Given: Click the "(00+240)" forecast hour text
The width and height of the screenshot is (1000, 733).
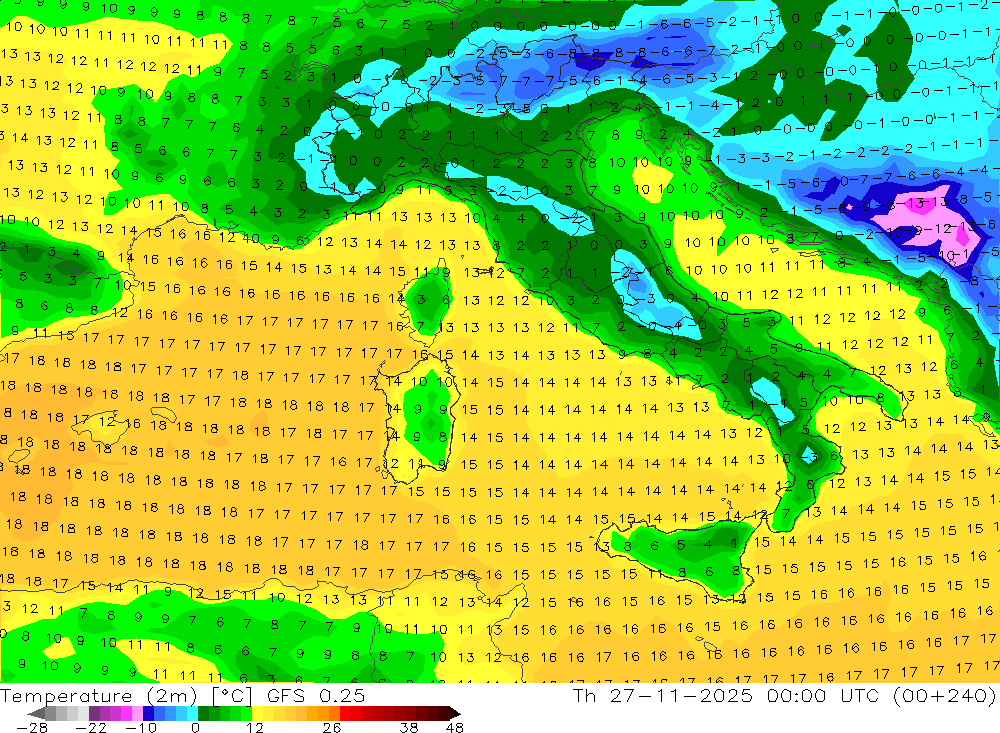Looking at the screenshot, I should click(944, 695).
